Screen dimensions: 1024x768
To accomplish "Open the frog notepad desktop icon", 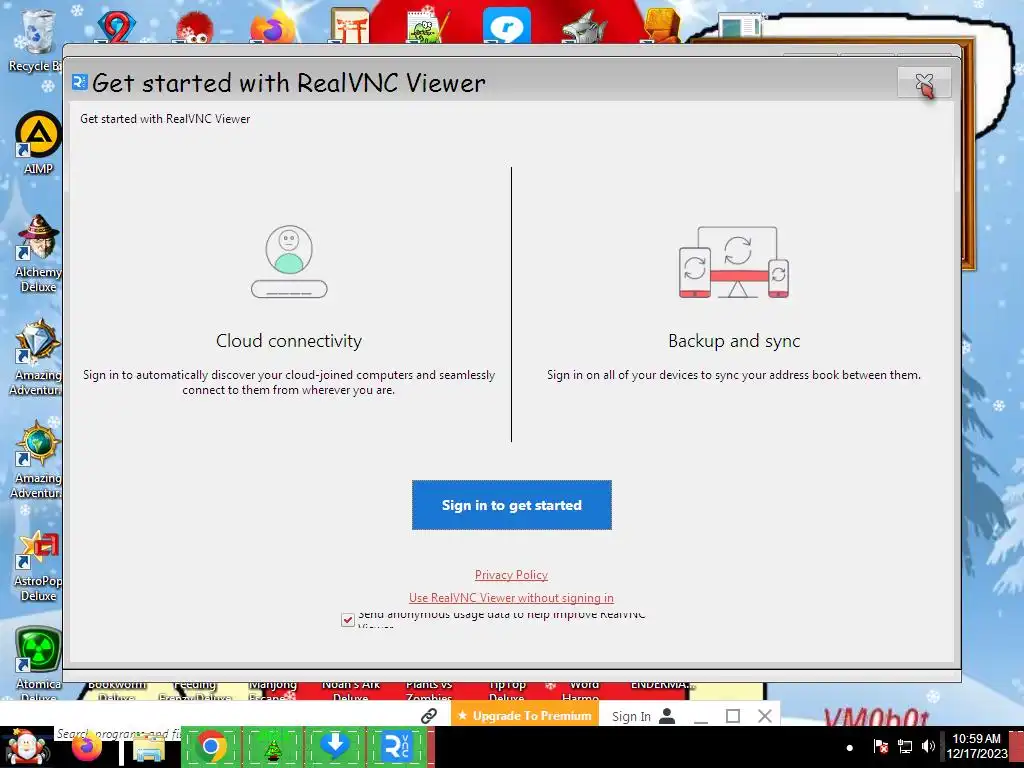I will click(428, 27).
